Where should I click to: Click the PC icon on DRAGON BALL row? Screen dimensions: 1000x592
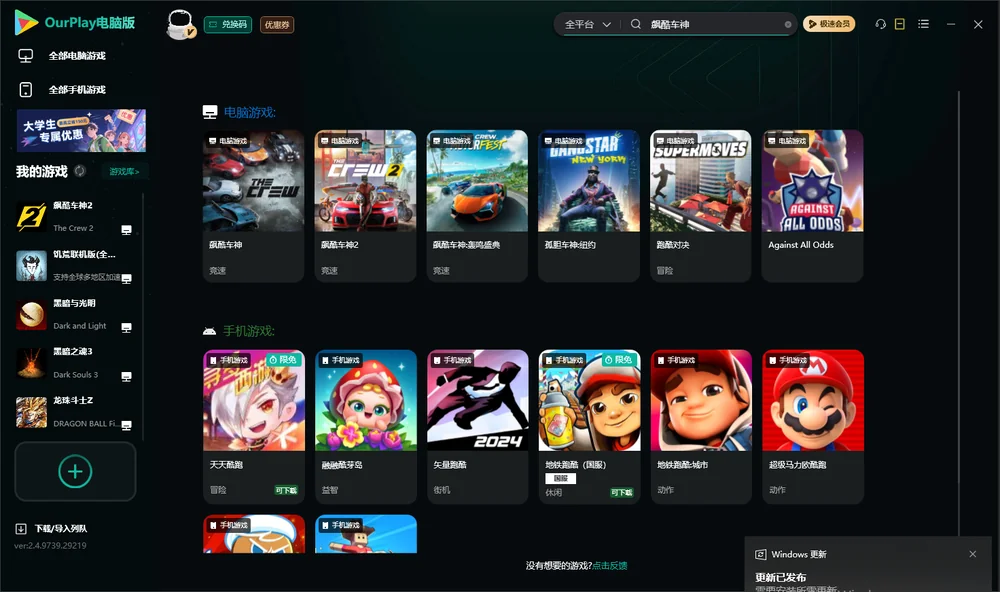click(126, 426)
